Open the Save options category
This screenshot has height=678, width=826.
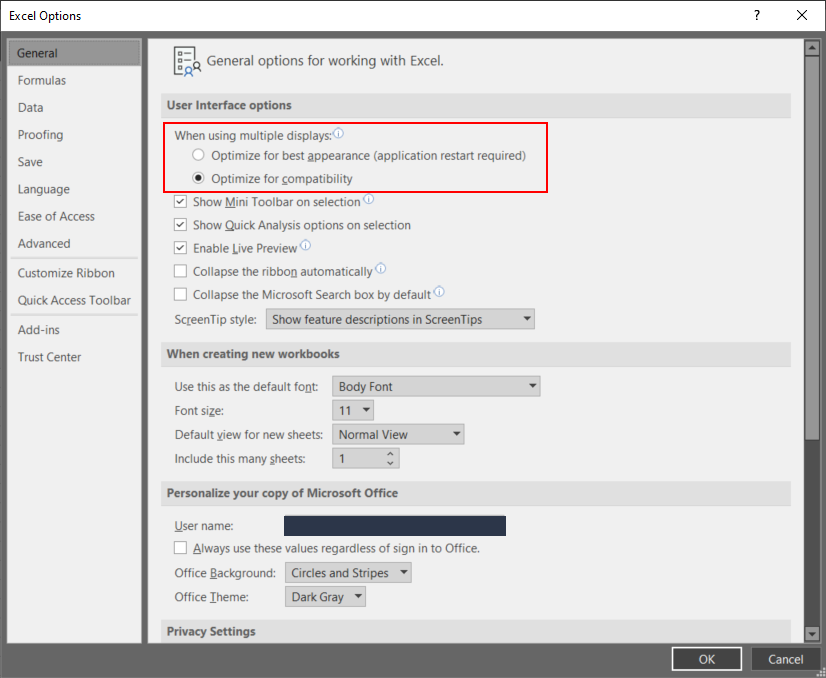tap(74, 162)
